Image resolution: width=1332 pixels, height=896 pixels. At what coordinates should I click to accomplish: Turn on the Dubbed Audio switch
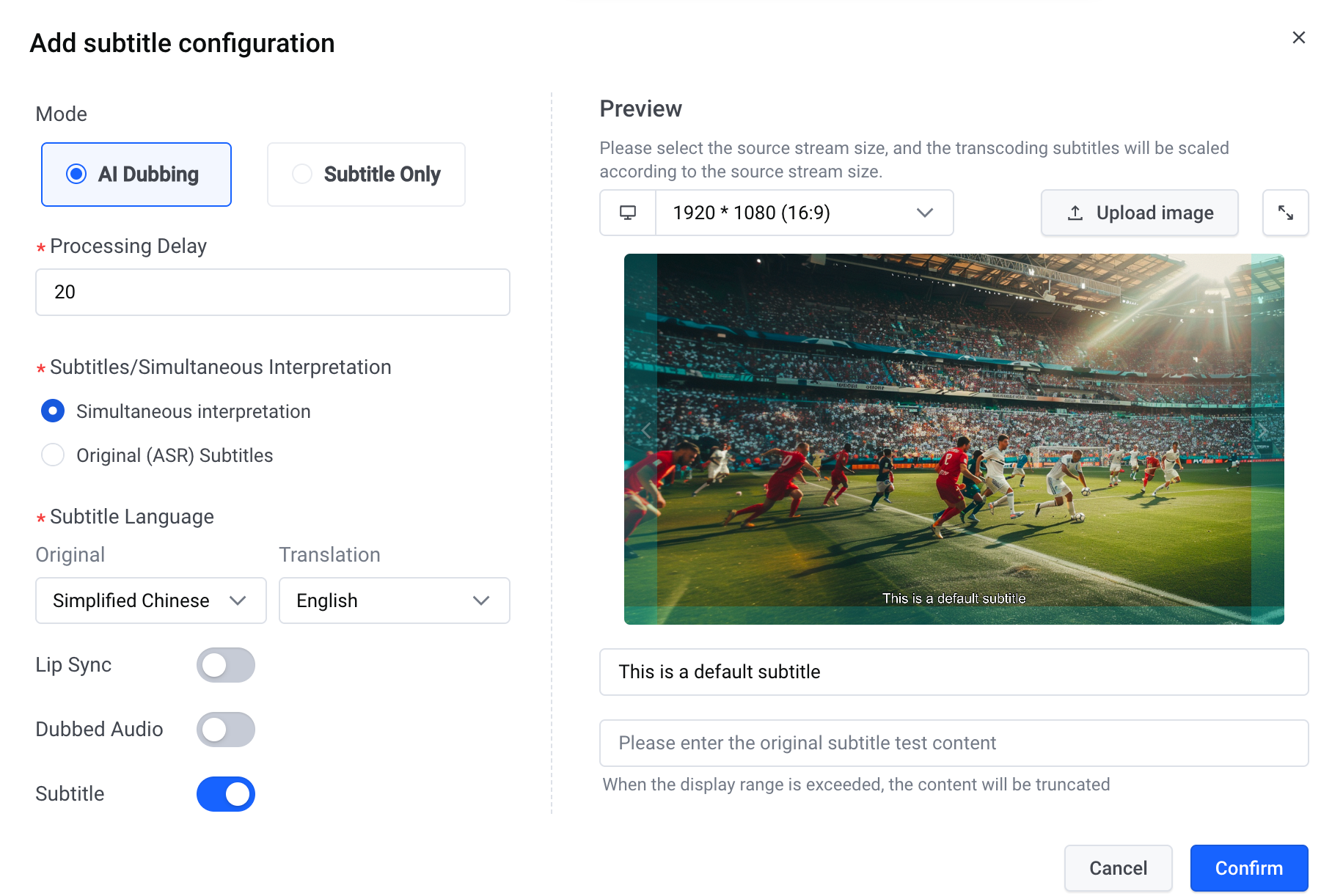226,730
